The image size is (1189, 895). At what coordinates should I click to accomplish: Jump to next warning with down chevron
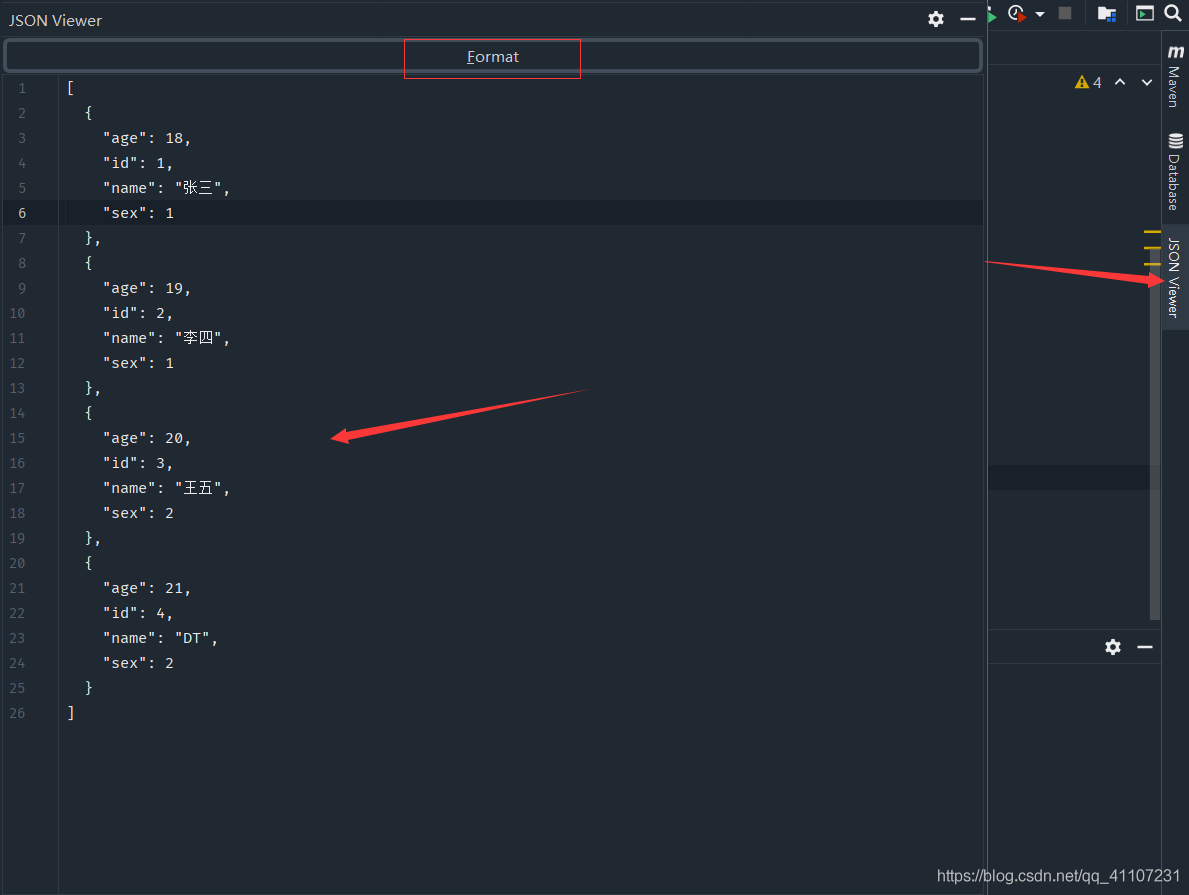(1148, 82)
